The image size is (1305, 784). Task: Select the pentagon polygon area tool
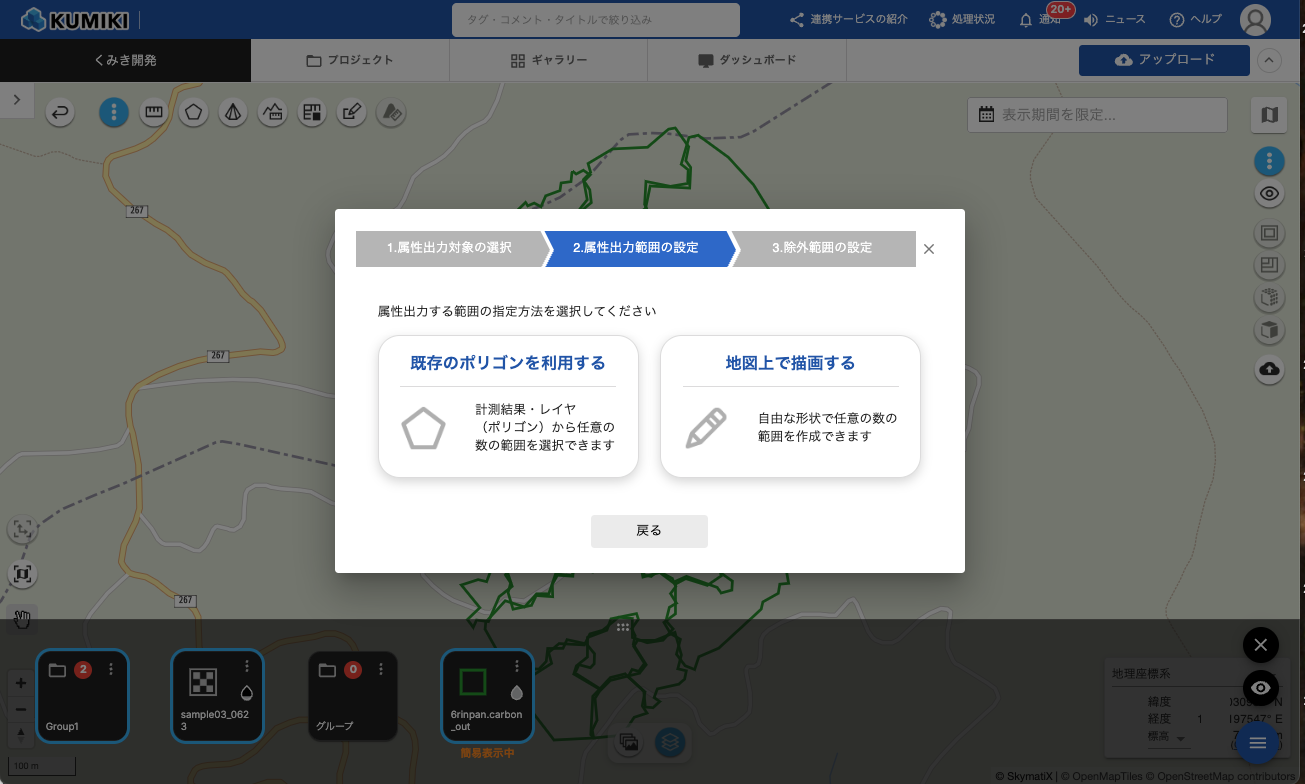click(x=193, y=113)
